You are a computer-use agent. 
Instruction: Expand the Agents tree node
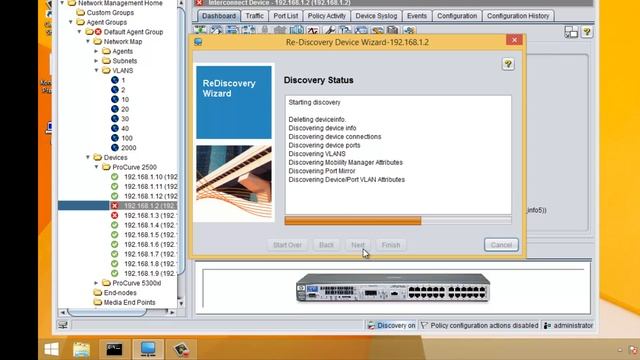(97, 51)
